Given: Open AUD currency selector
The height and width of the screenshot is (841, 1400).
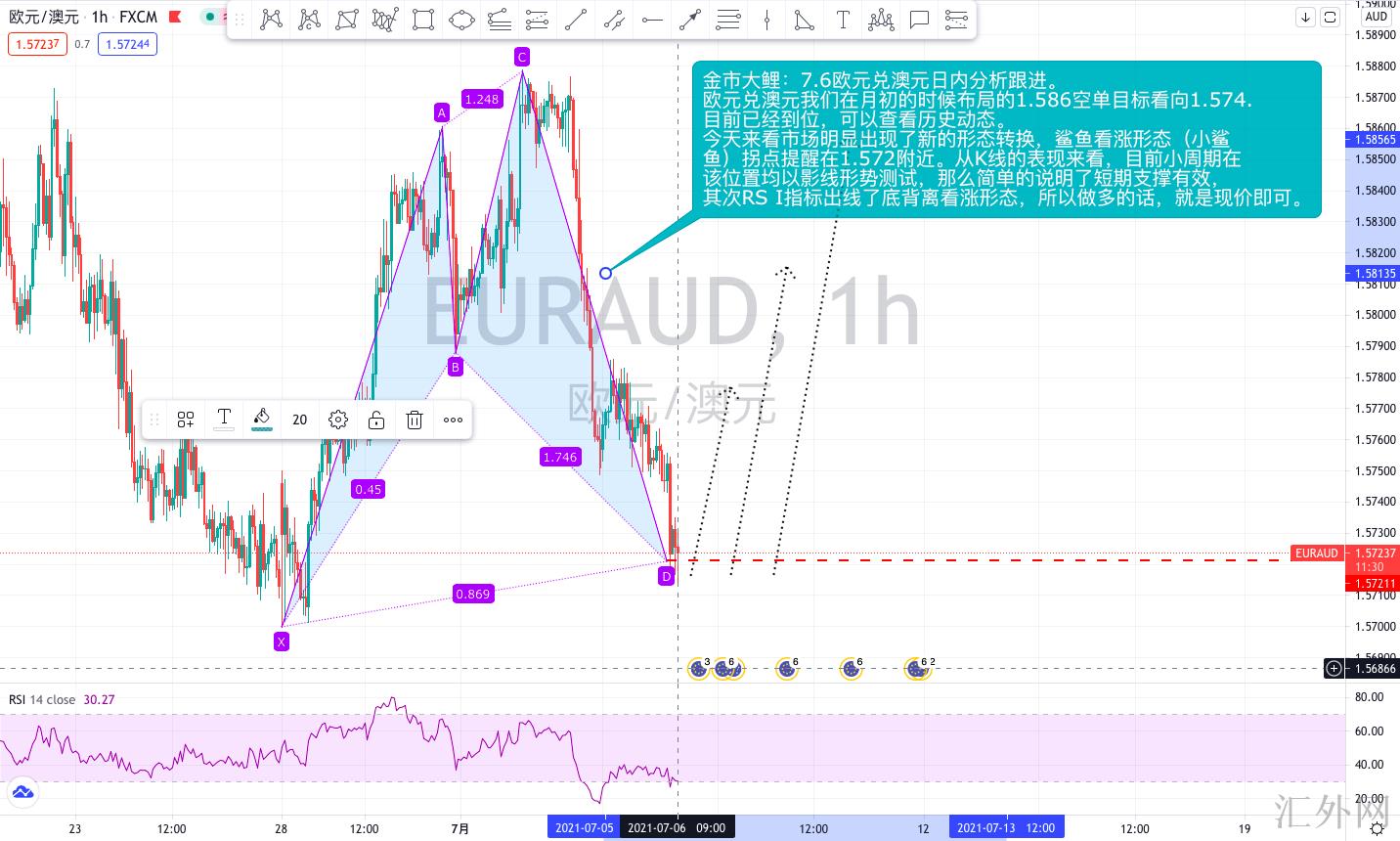Looking at the screenshot, I should pos(1376,17).
